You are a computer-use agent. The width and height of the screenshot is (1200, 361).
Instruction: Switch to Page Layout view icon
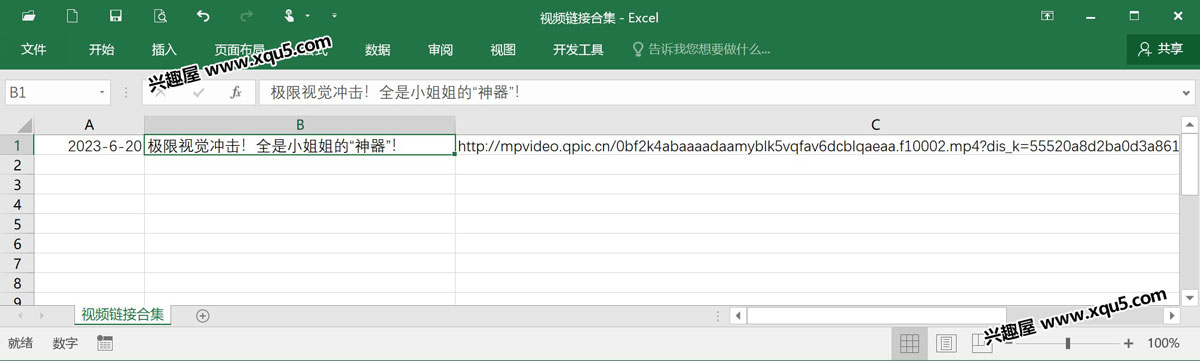point(945,343)
